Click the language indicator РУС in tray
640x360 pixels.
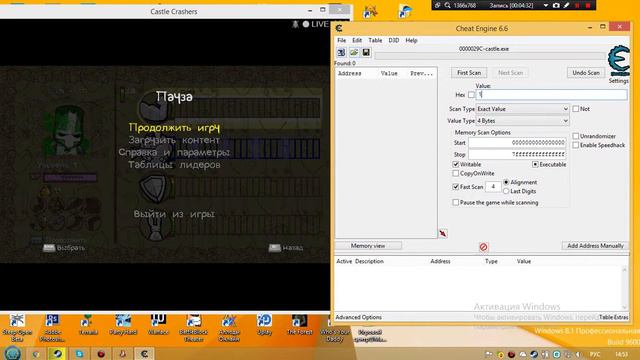595,354
